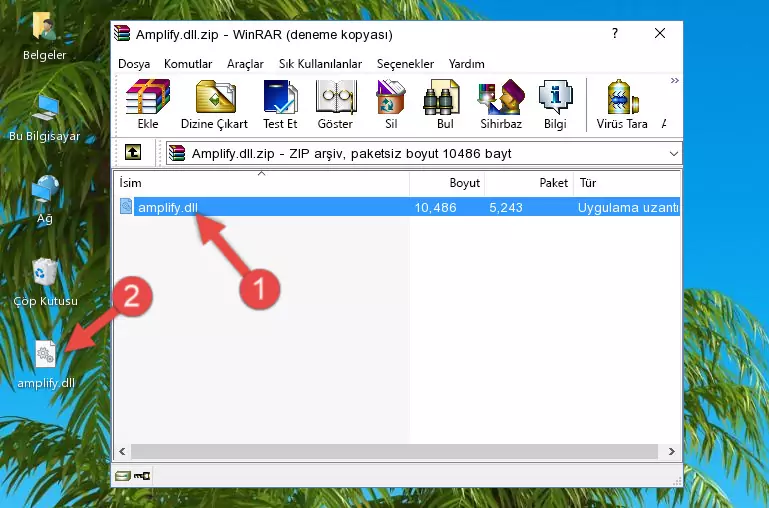Click the horizontal scrollbar track
The width and height of the screenshot is (769, 508).
(x=394, y=451)
